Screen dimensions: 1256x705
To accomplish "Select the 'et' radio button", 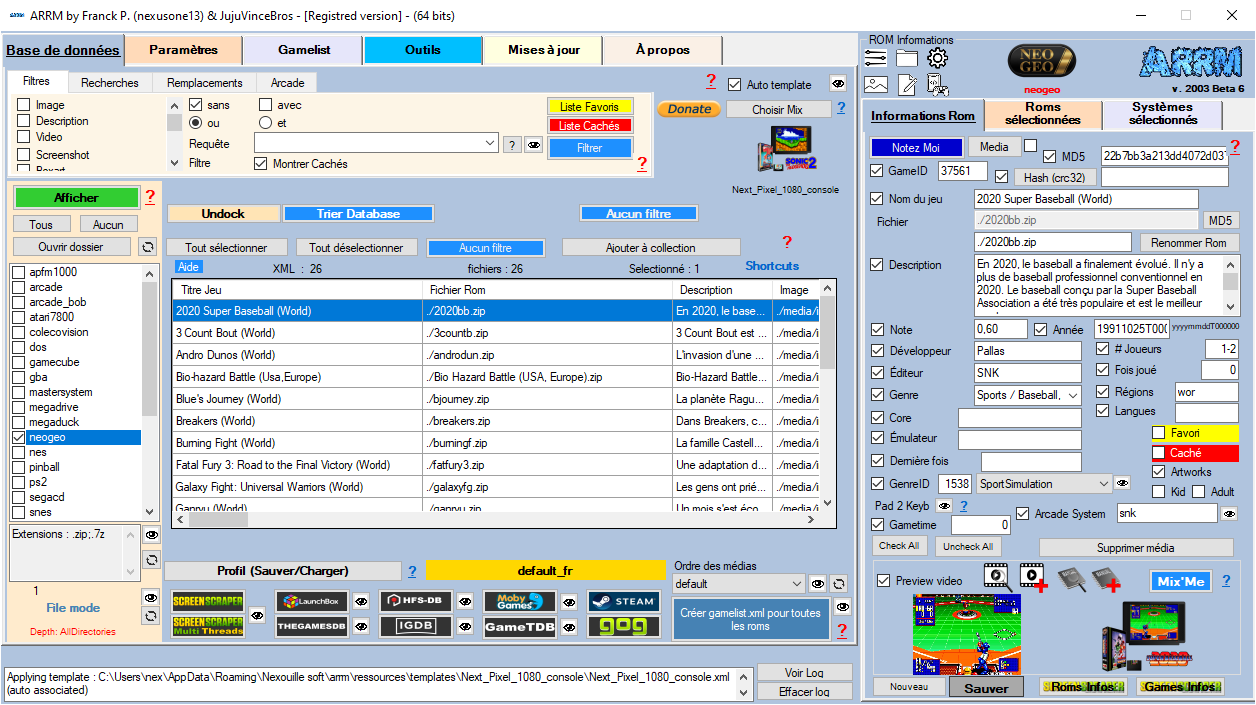I will point(265,123).
